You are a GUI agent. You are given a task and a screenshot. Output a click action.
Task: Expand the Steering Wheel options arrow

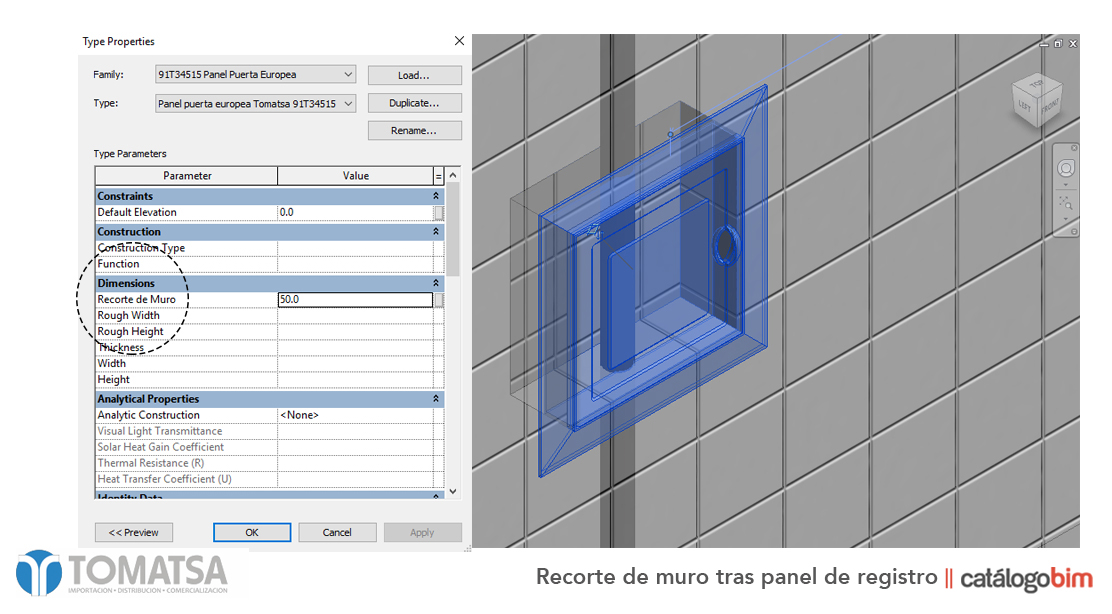[x=1066, y=182]
